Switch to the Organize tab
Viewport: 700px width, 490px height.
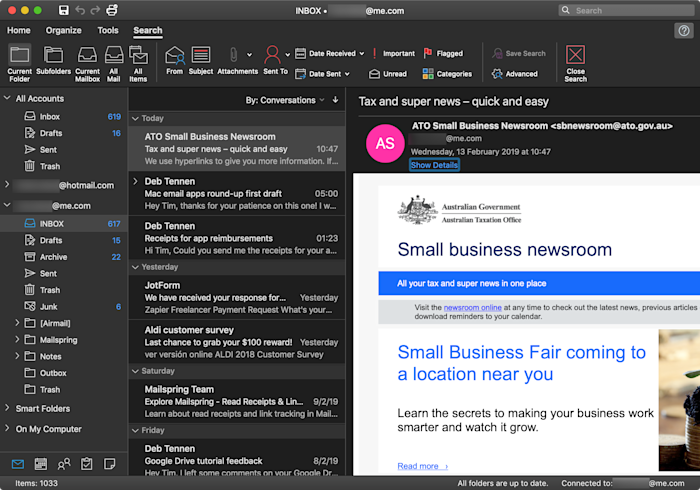click(63, 30)
